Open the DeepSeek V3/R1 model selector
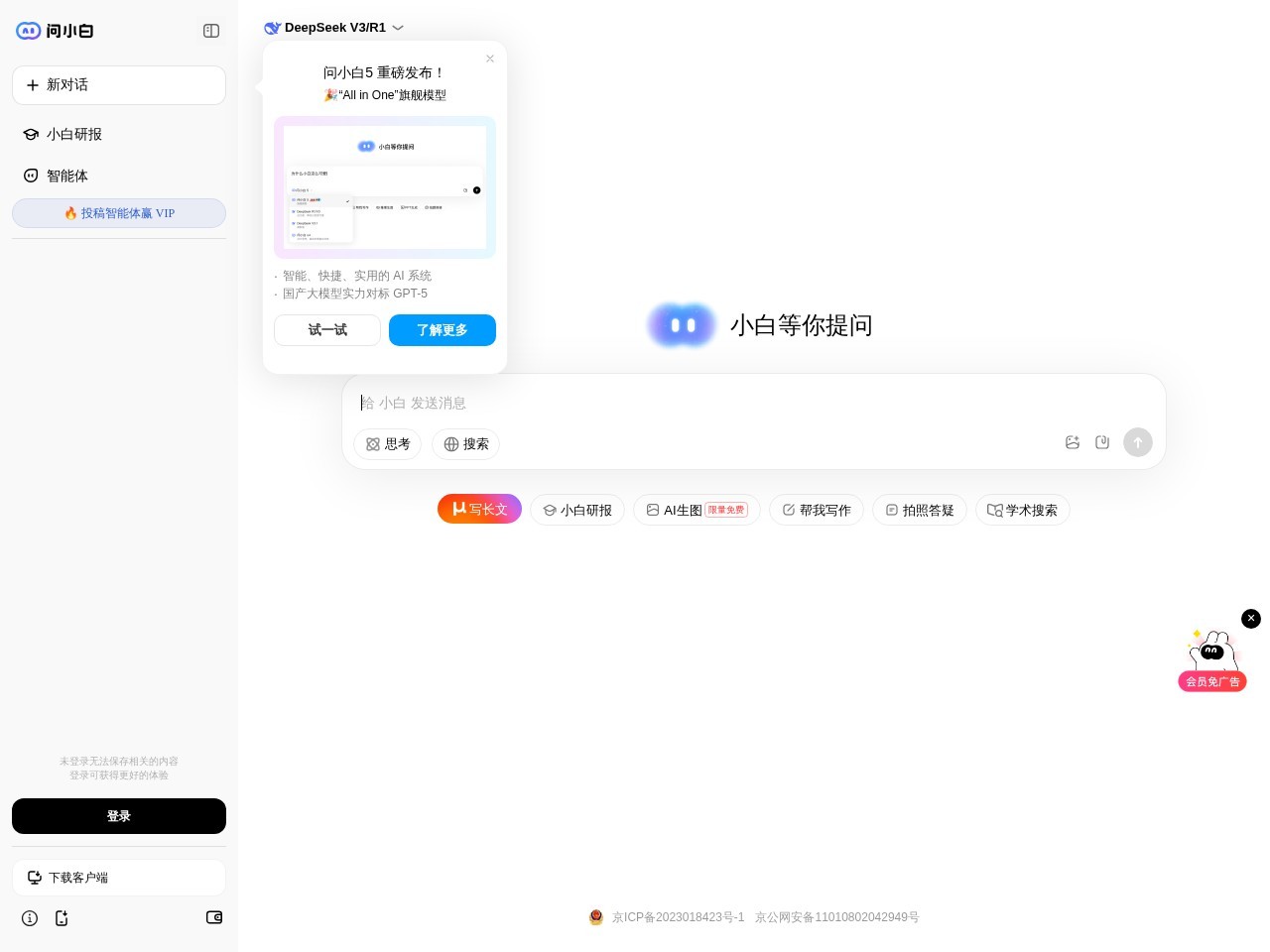 [x=335, y=28]
